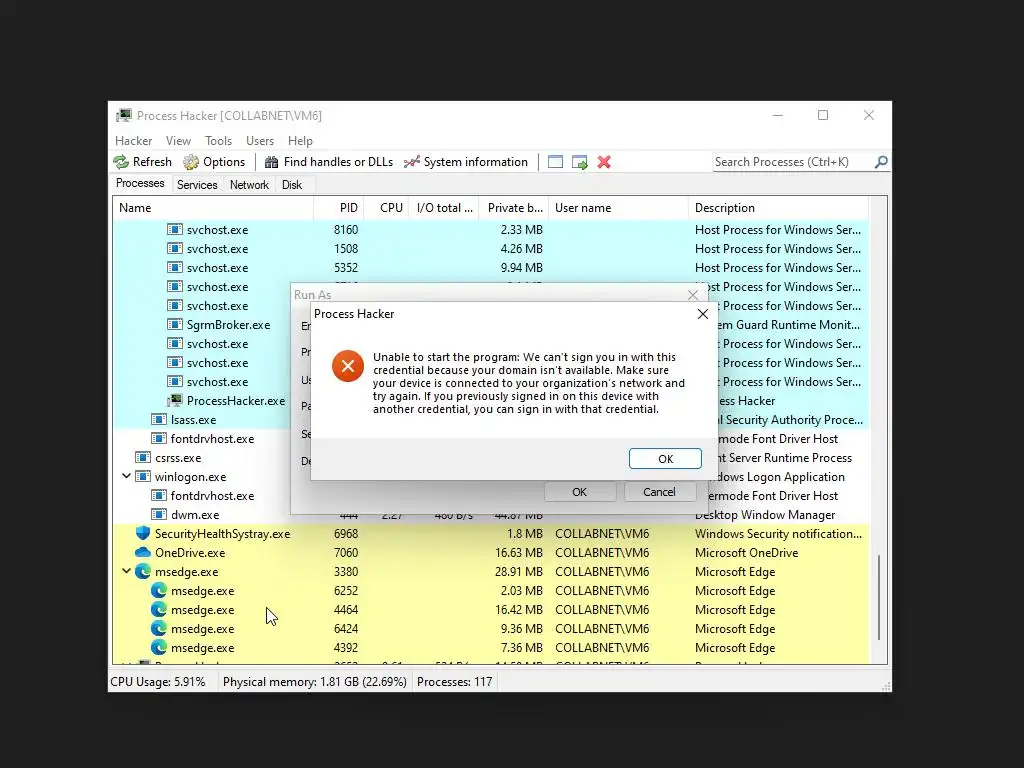Screen dimensions: 1024x768
Task: Click Edge icon of msedge.exe PID 4392
Action: (159, 647)
